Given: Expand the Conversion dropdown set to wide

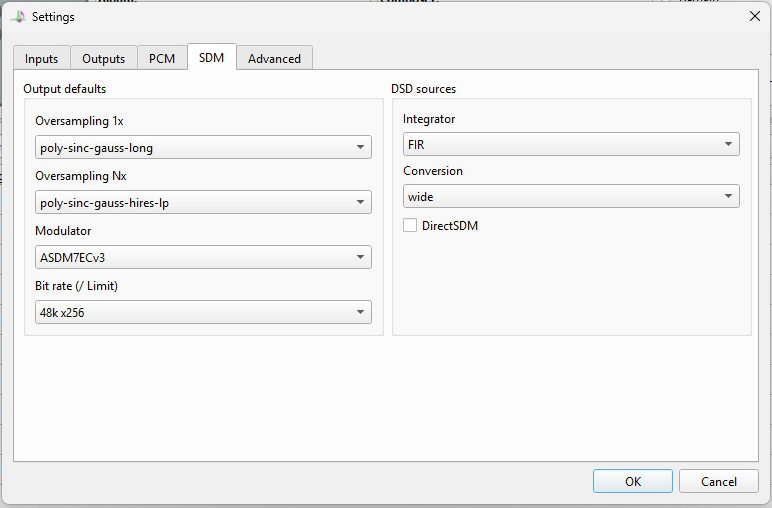Looking at the screenshot, I should [x=571, y=197].
